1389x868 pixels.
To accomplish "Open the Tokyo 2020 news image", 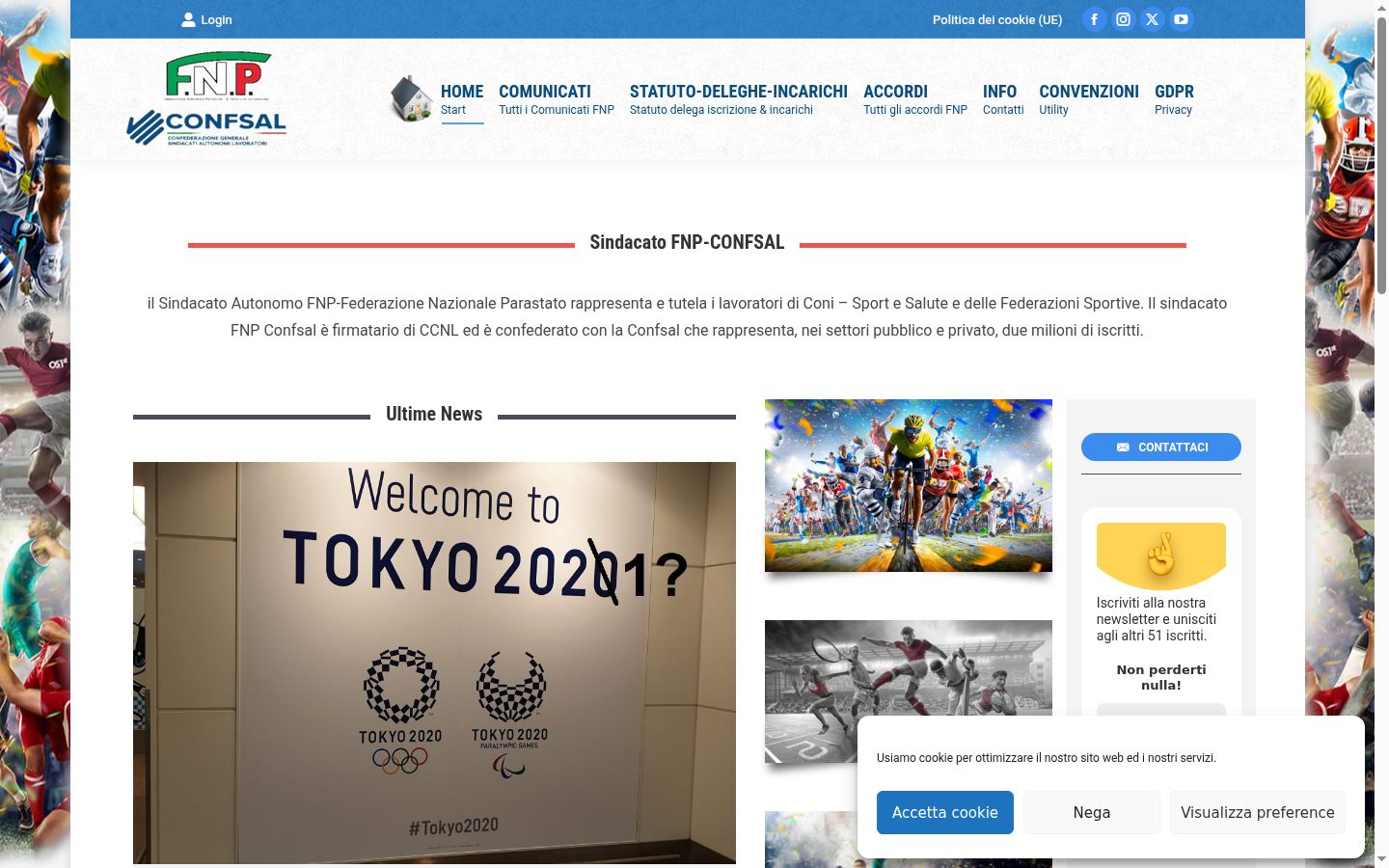I will [434, 663].
